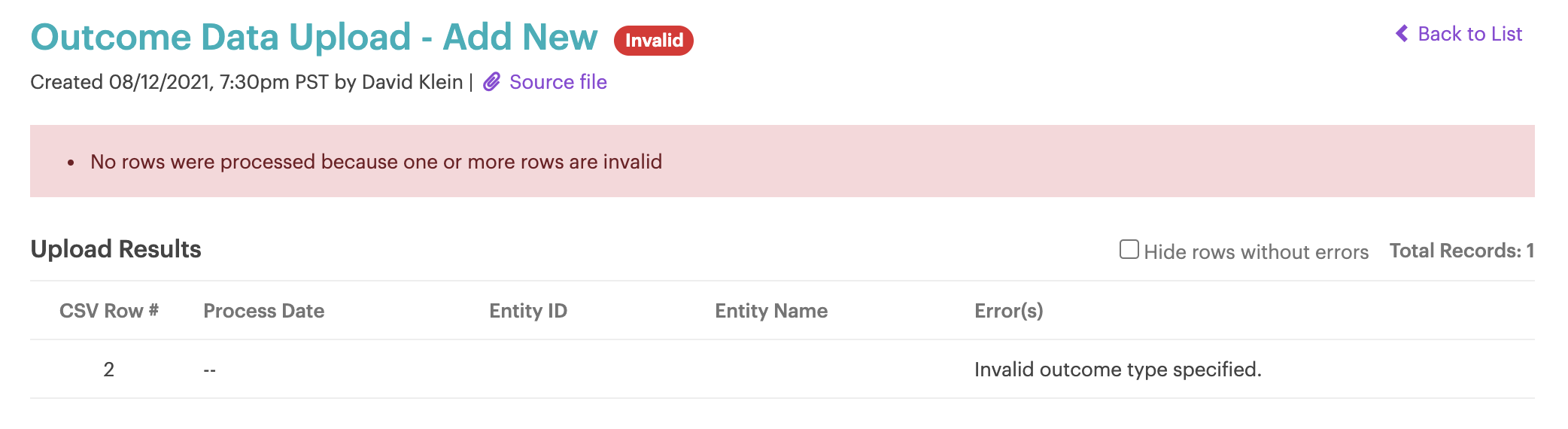Viewport: 1568px width, 429px height.
Task: Click the Hide rows without errors label
Action: pos(1256,252)
